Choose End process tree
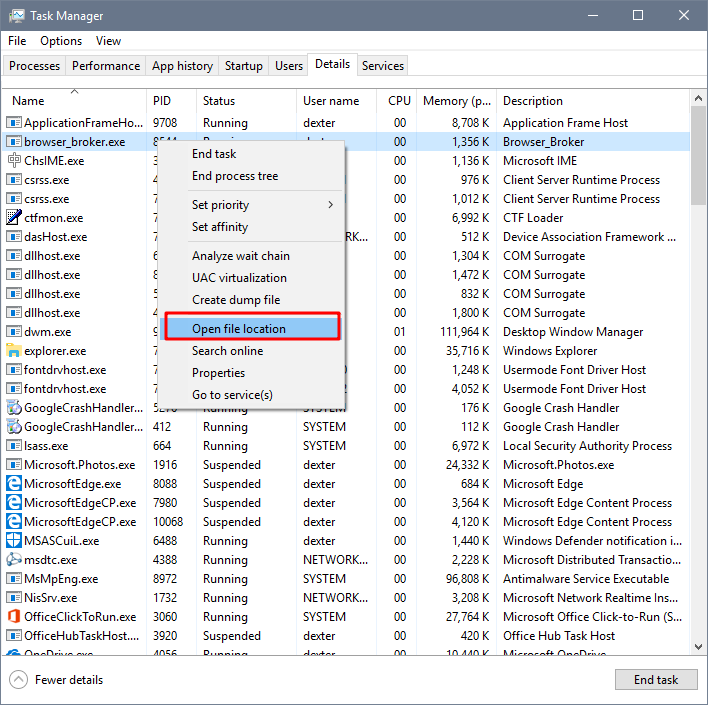Viewport: 708px width, 705px height. point(252,176)
